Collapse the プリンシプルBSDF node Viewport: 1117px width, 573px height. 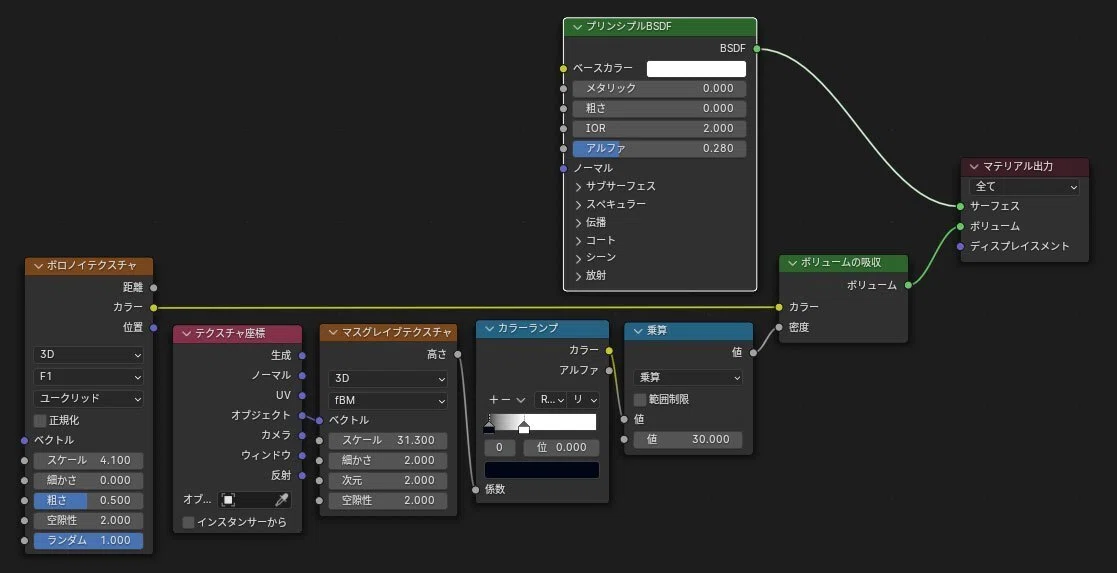coord(577,27)
